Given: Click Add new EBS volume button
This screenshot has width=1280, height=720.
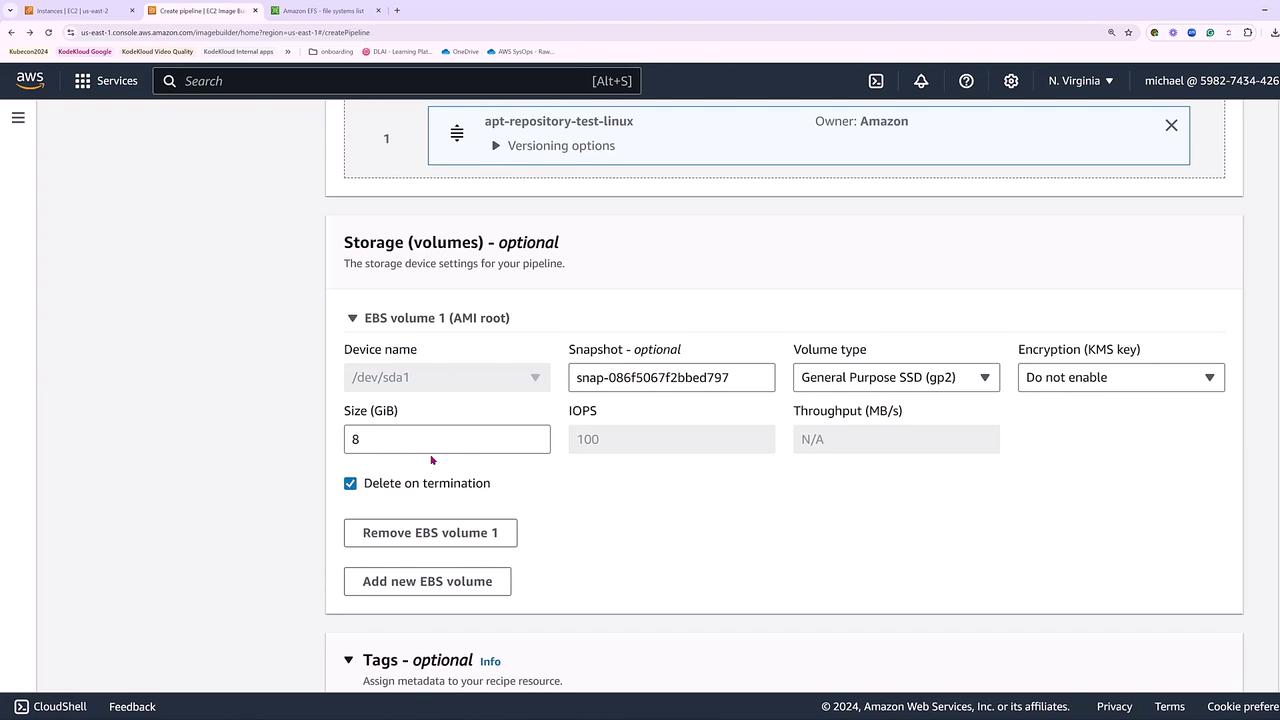Looking at the screenshot, I should [x=427, y=581].
